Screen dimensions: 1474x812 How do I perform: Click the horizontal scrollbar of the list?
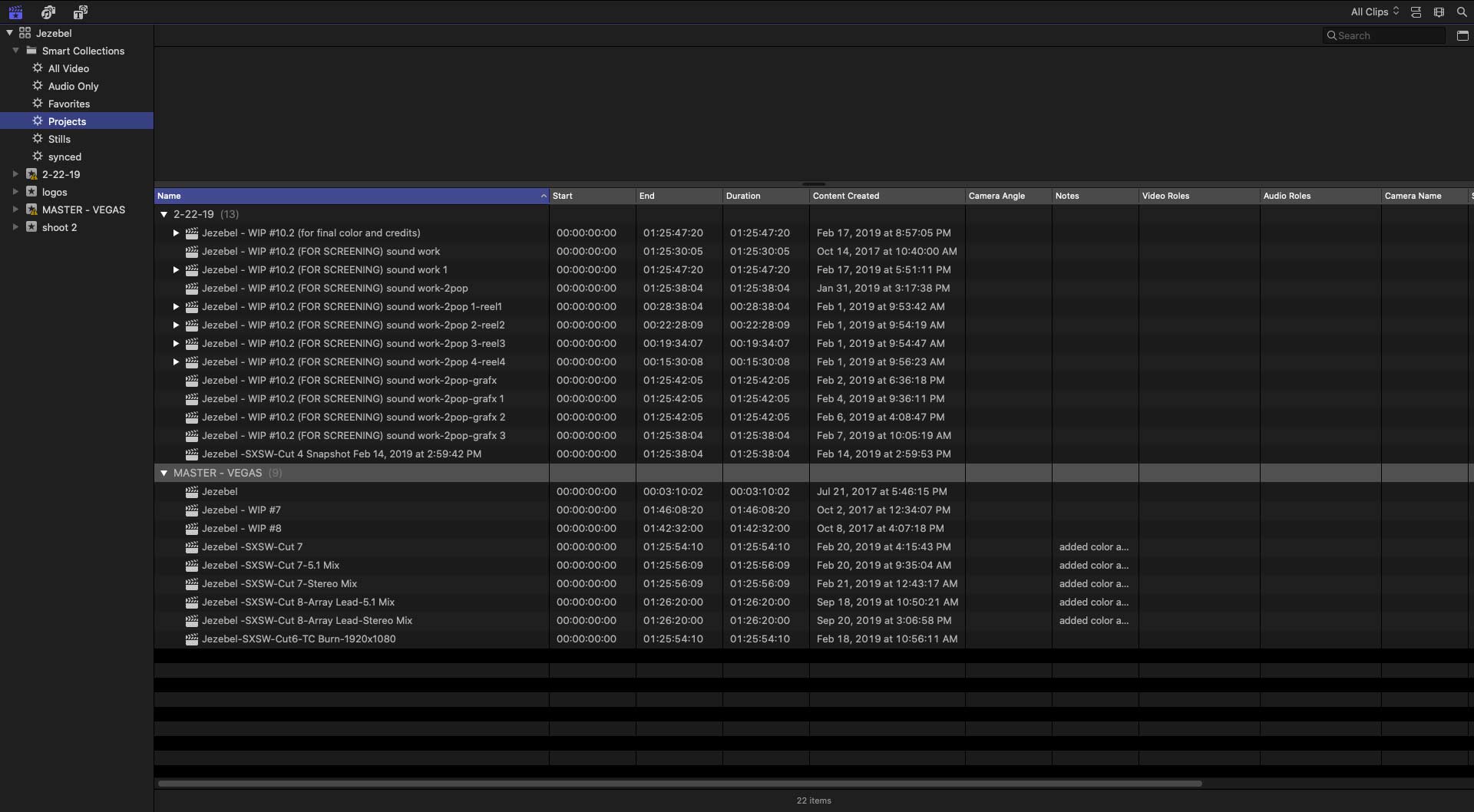pyautogui.click(x=679, y=784)
